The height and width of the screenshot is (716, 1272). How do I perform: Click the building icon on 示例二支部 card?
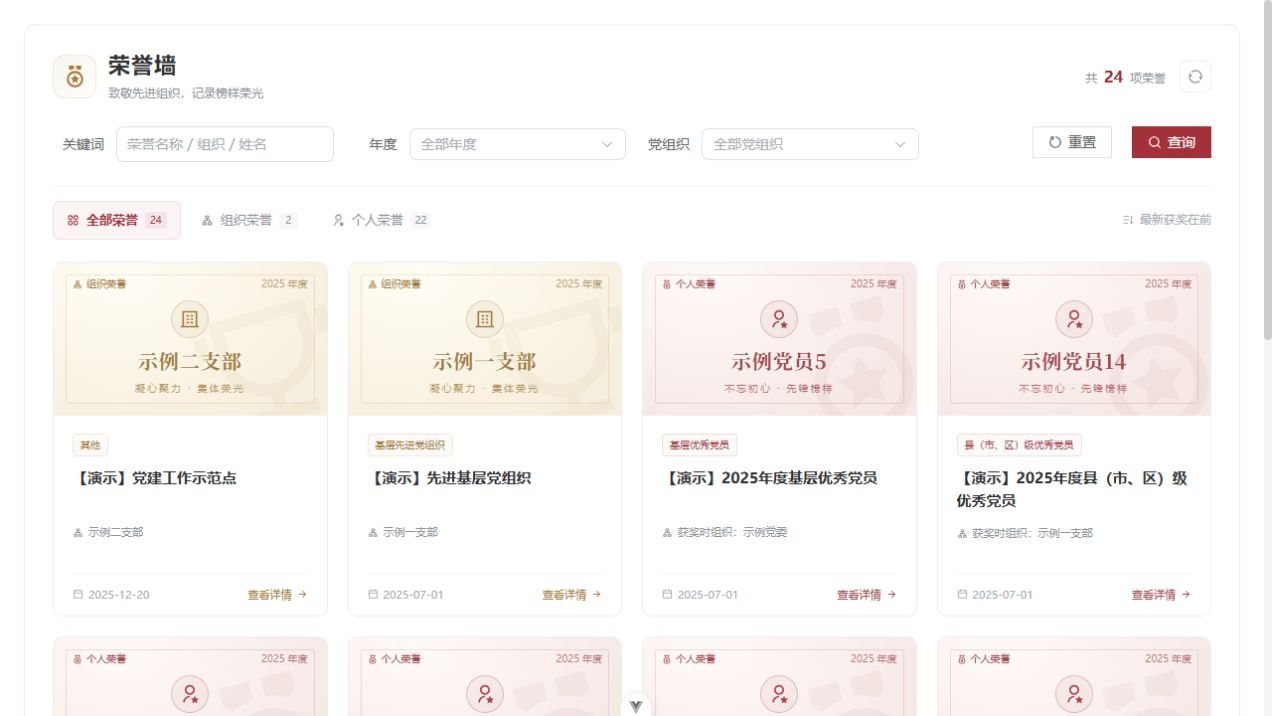(x=190, y=319)
